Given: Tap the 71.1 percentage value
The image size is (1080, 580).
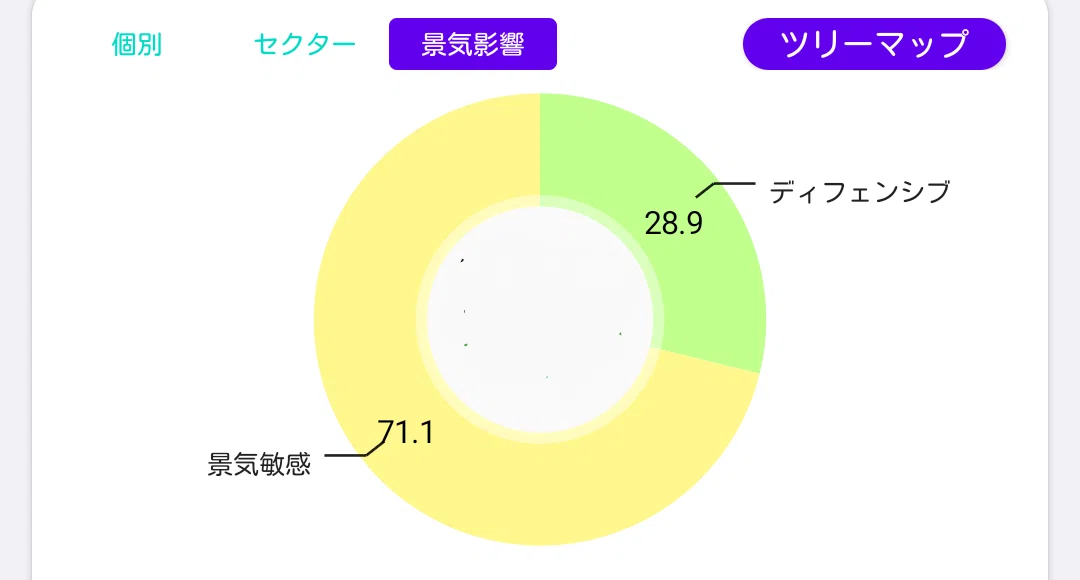Looking at the screenshot, I should coord(406,433).
